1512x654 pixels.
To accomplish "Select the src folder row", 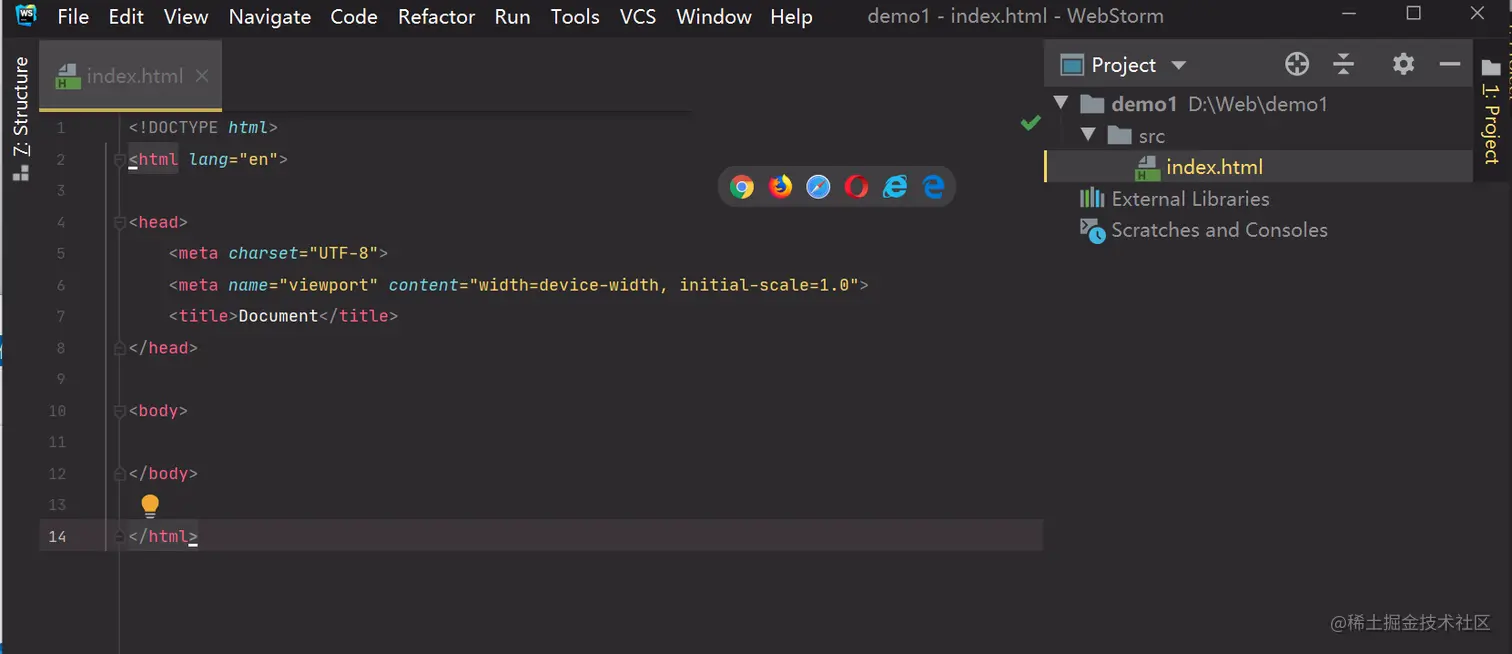I will point(1258,135).
